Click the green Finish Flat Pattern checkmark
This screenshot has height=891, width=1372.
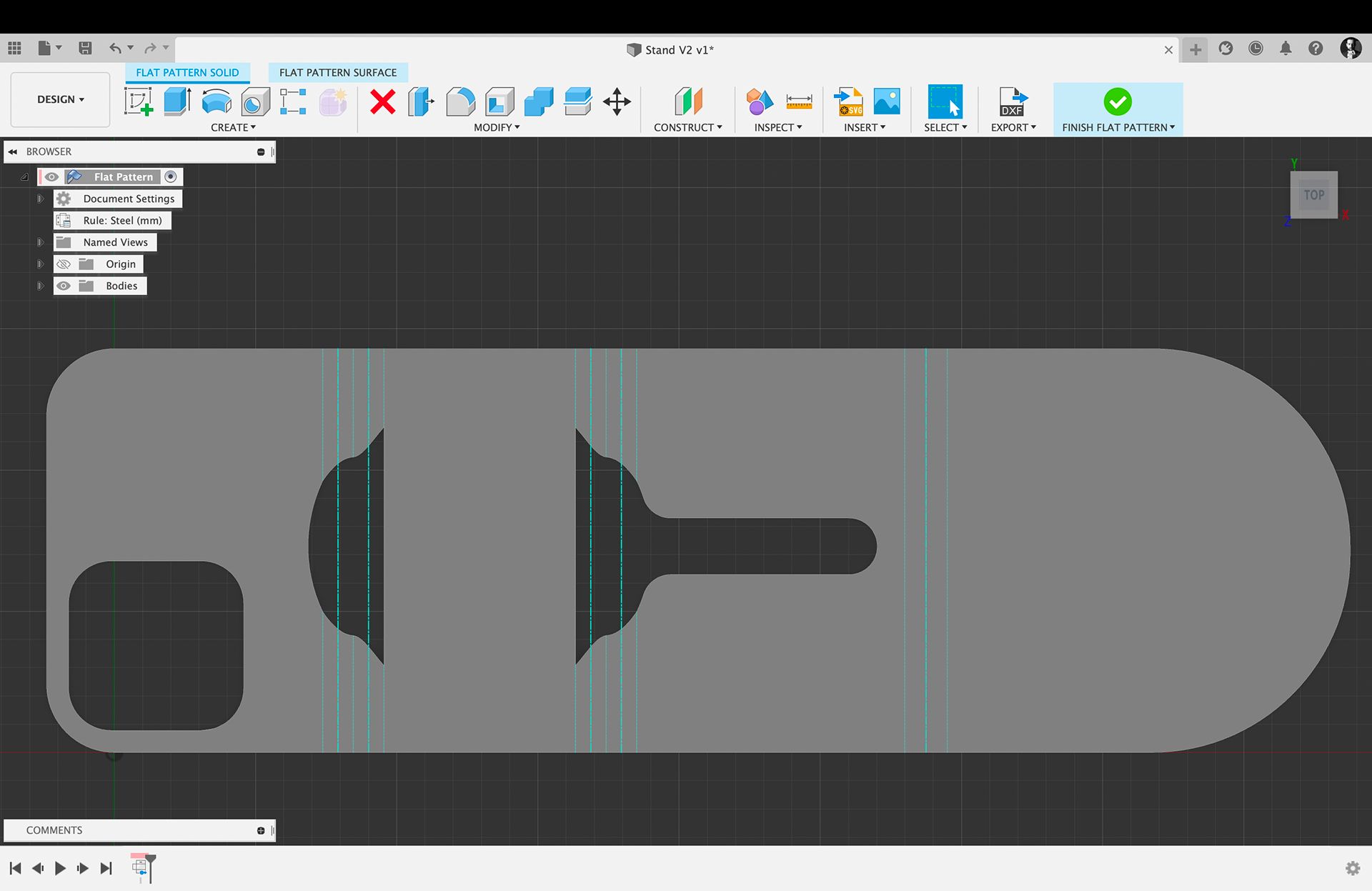pyautogui.click(x=1118, y=101)
